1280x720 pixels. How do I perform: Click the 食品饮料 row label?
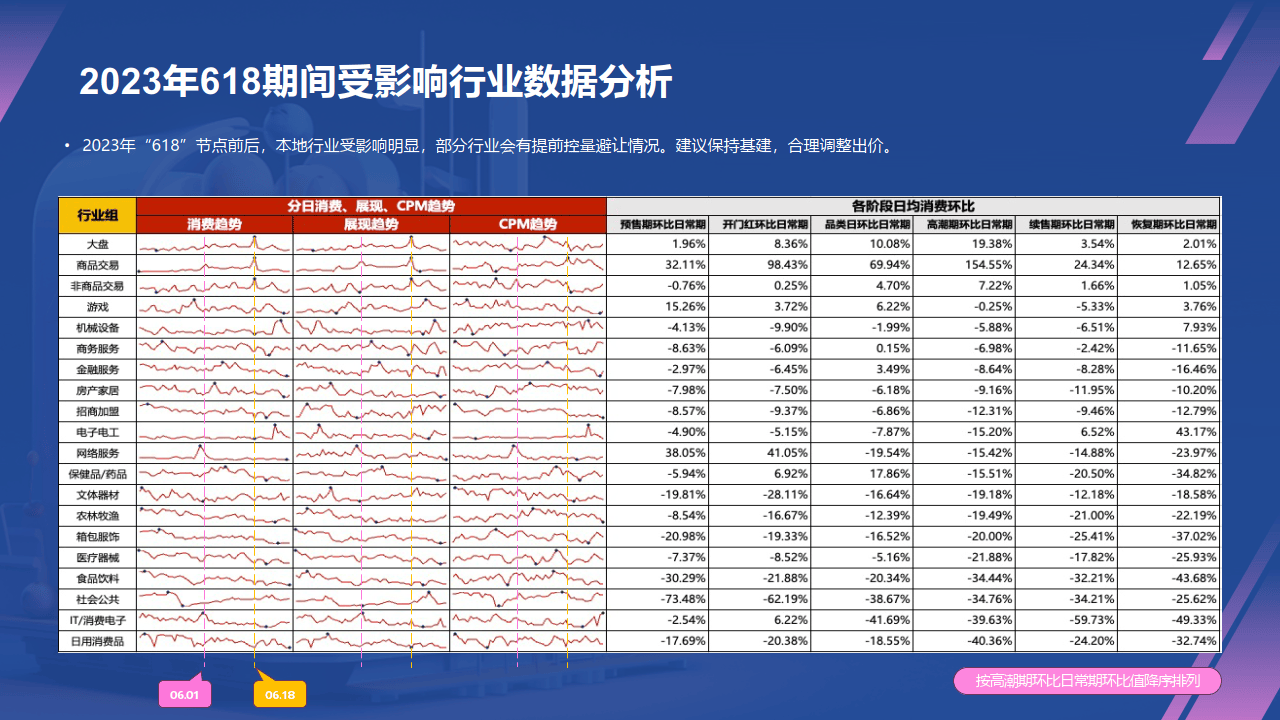click(x=98, y=578)
